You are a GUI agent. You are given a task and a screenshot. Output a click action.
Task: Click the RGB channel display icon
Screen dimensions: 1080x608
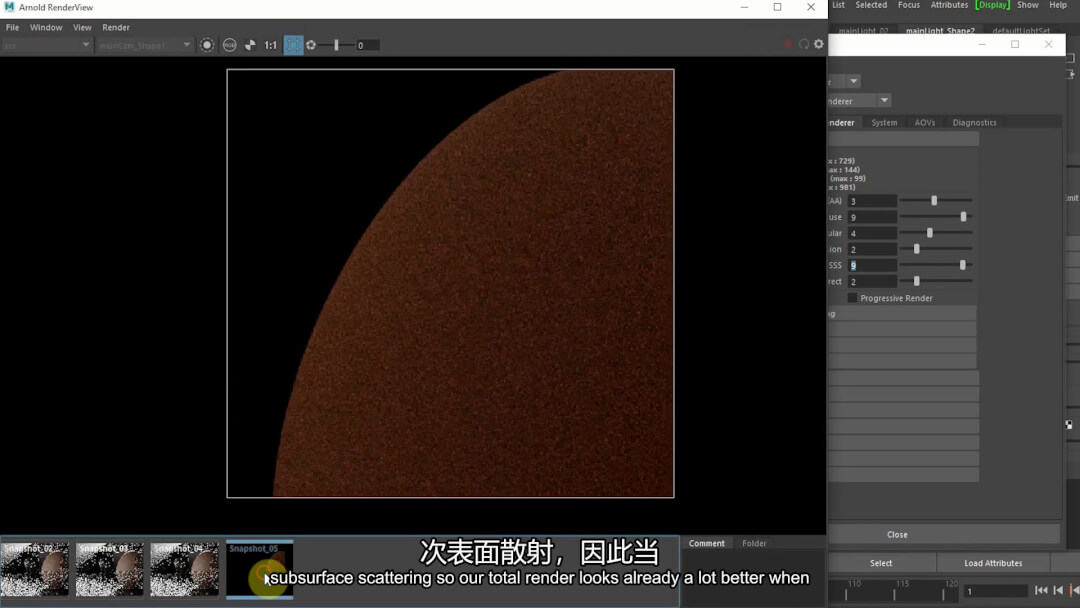229,45
